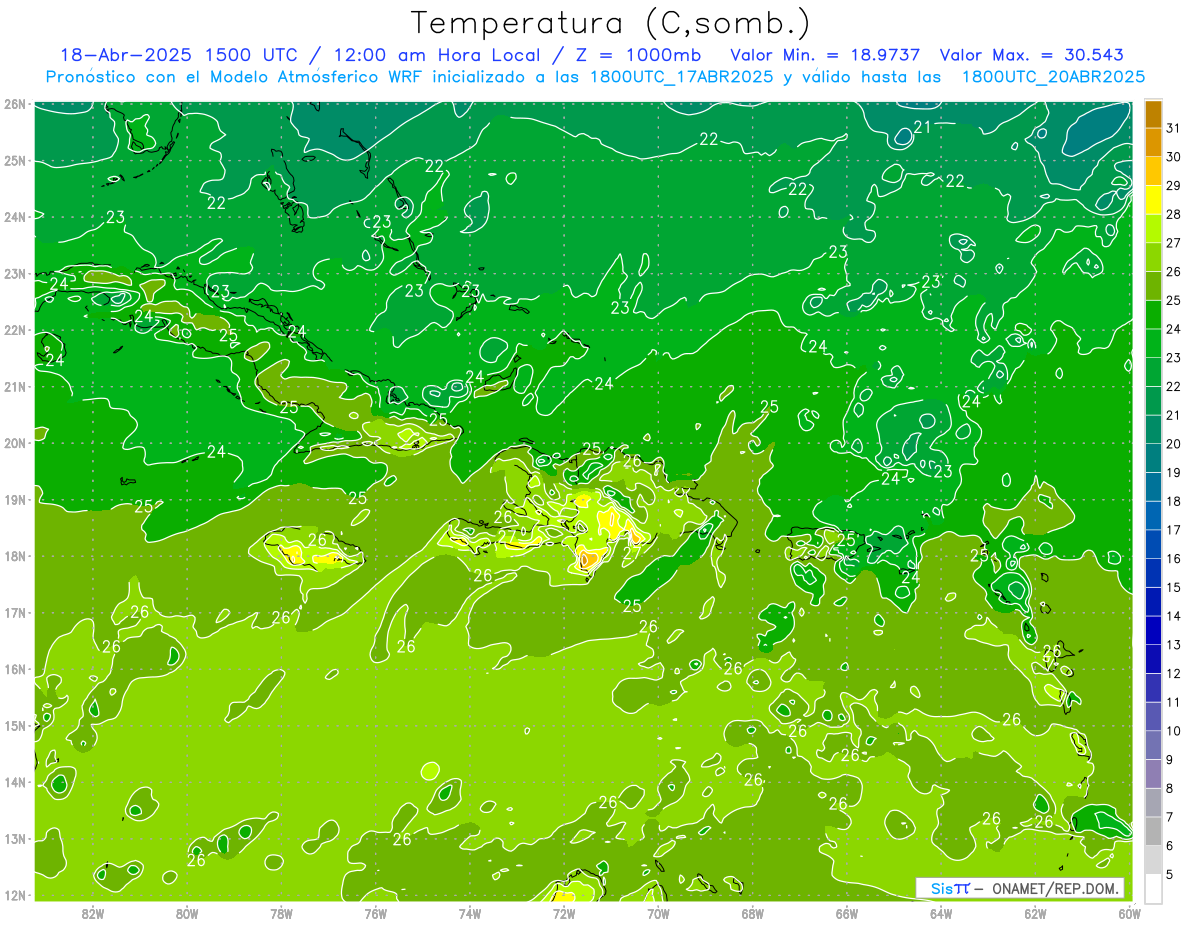1200x927 pixels.
Task: Click the map title 'Temperatura (C,somb.)'
Action: 611,23
